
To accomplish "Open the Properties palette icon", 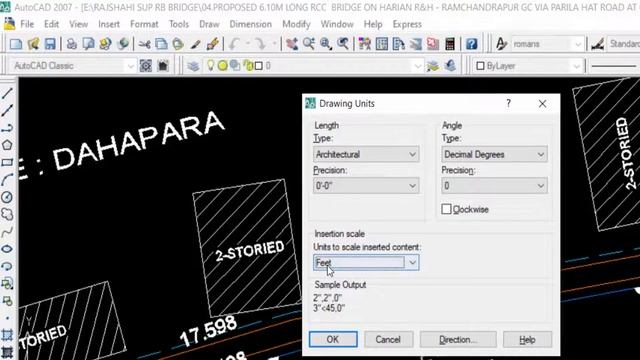I will coord(364,44).
